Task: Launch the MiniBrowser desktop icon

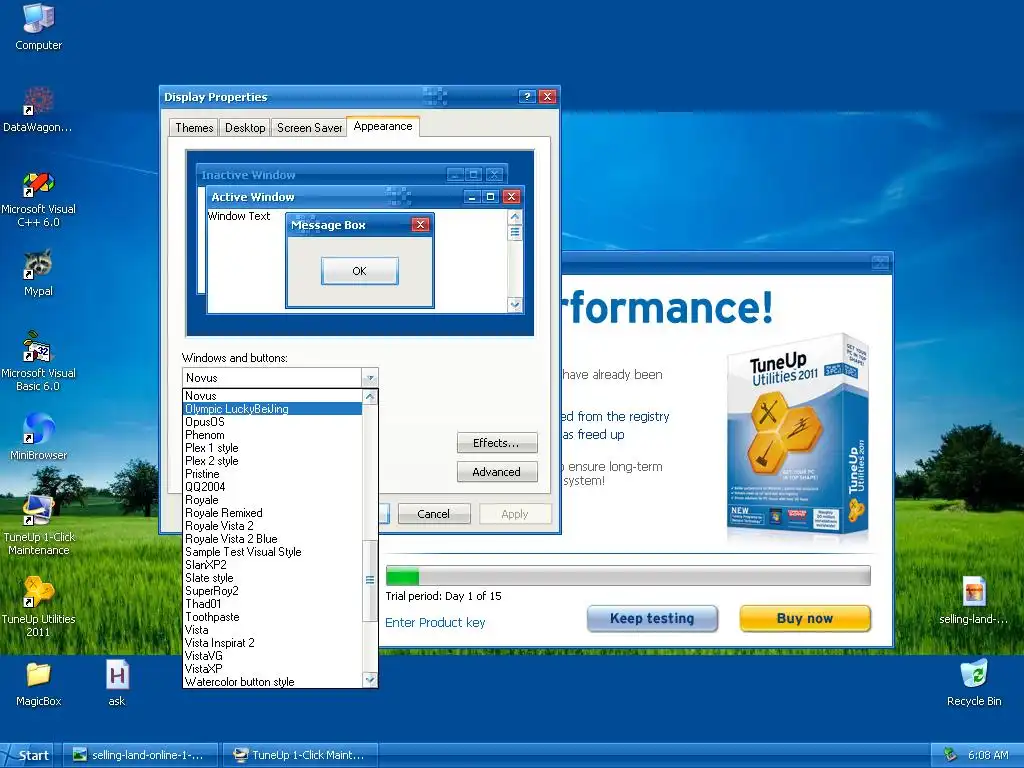Action: pyautogui.click(x=38, y=436)
